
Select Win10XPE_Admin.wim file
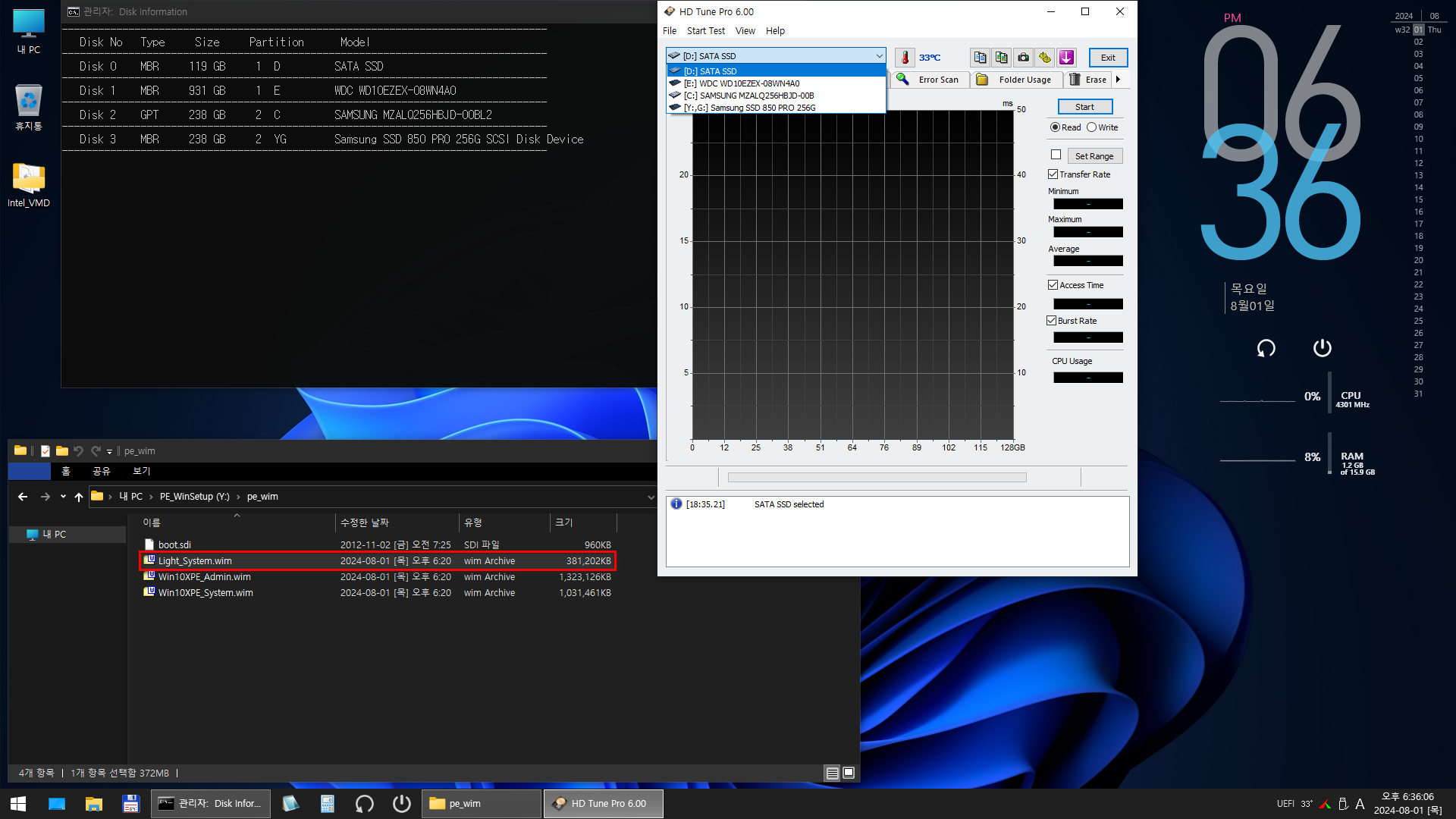coord(377,577)
